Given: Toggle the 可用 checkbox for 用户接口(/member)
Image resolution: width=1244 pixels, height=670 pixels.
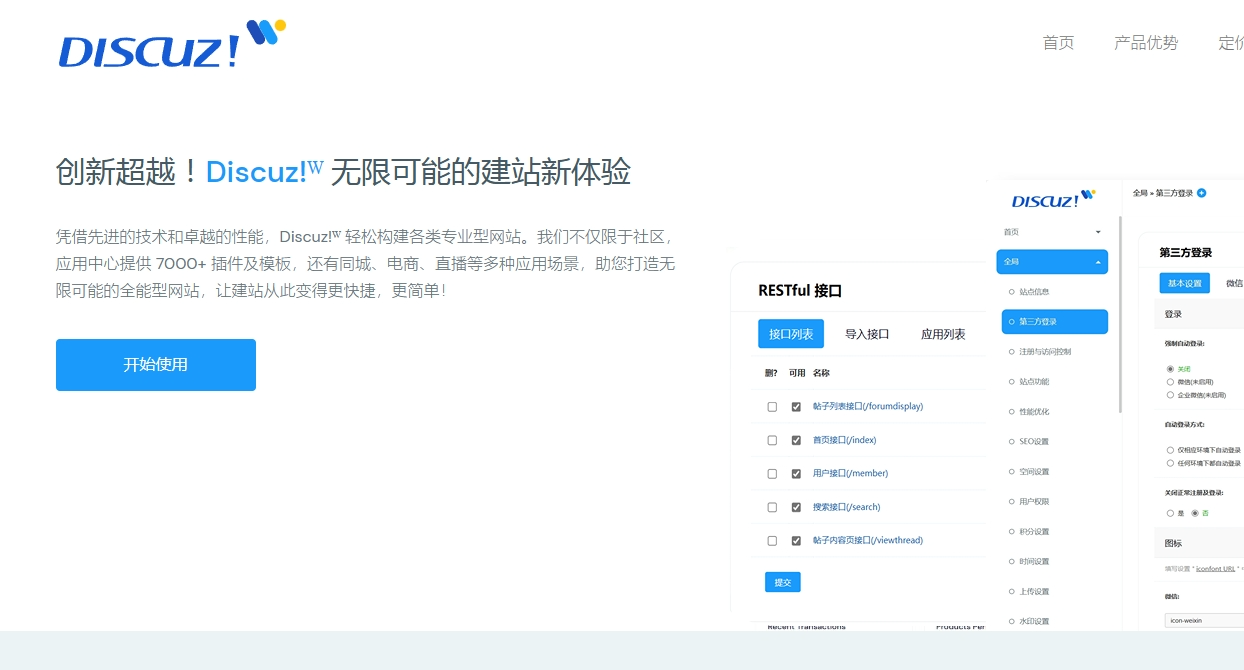Looking at the screenshot, I should coord(796,474).
